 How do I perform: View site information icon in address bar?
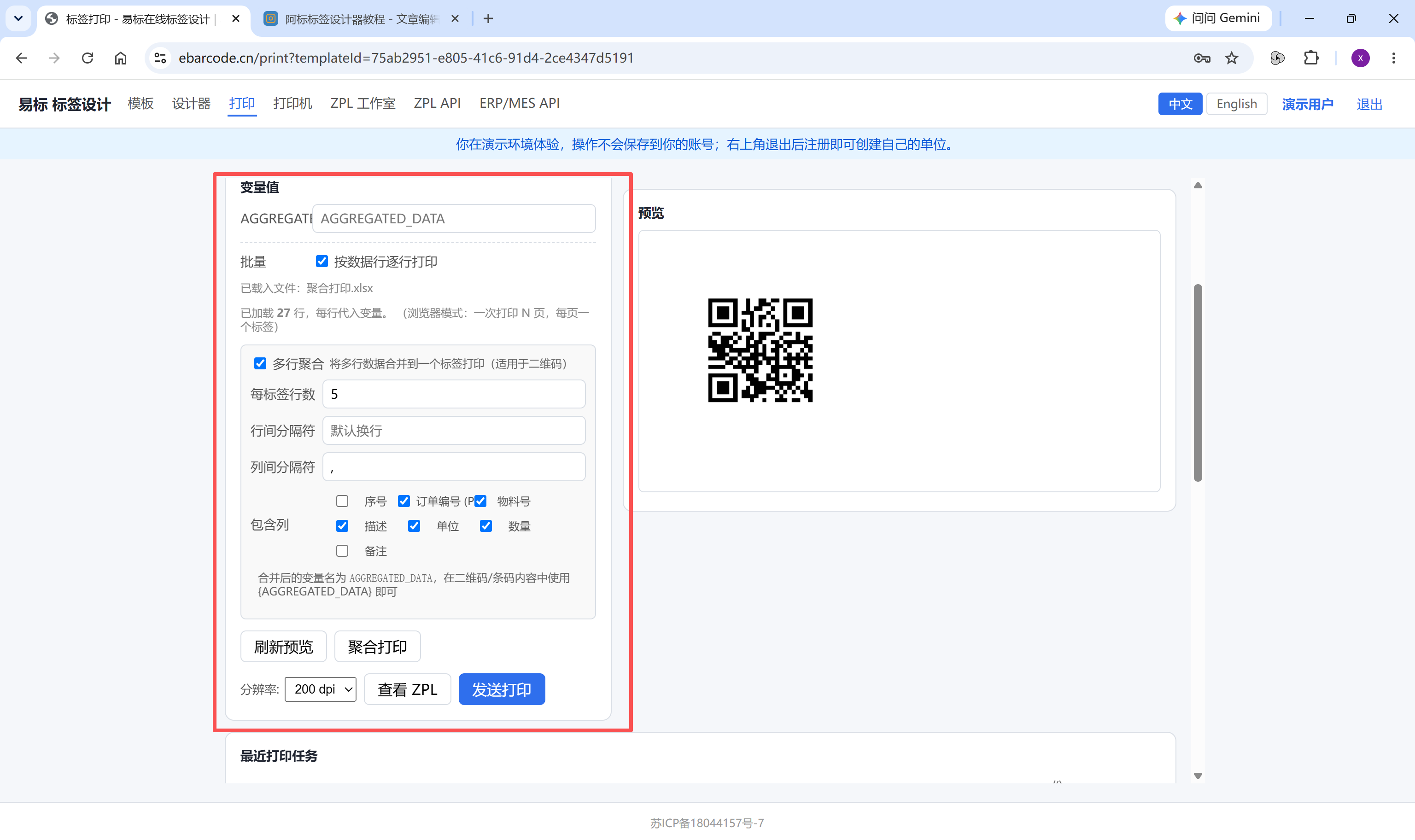(x=160, y=58)
